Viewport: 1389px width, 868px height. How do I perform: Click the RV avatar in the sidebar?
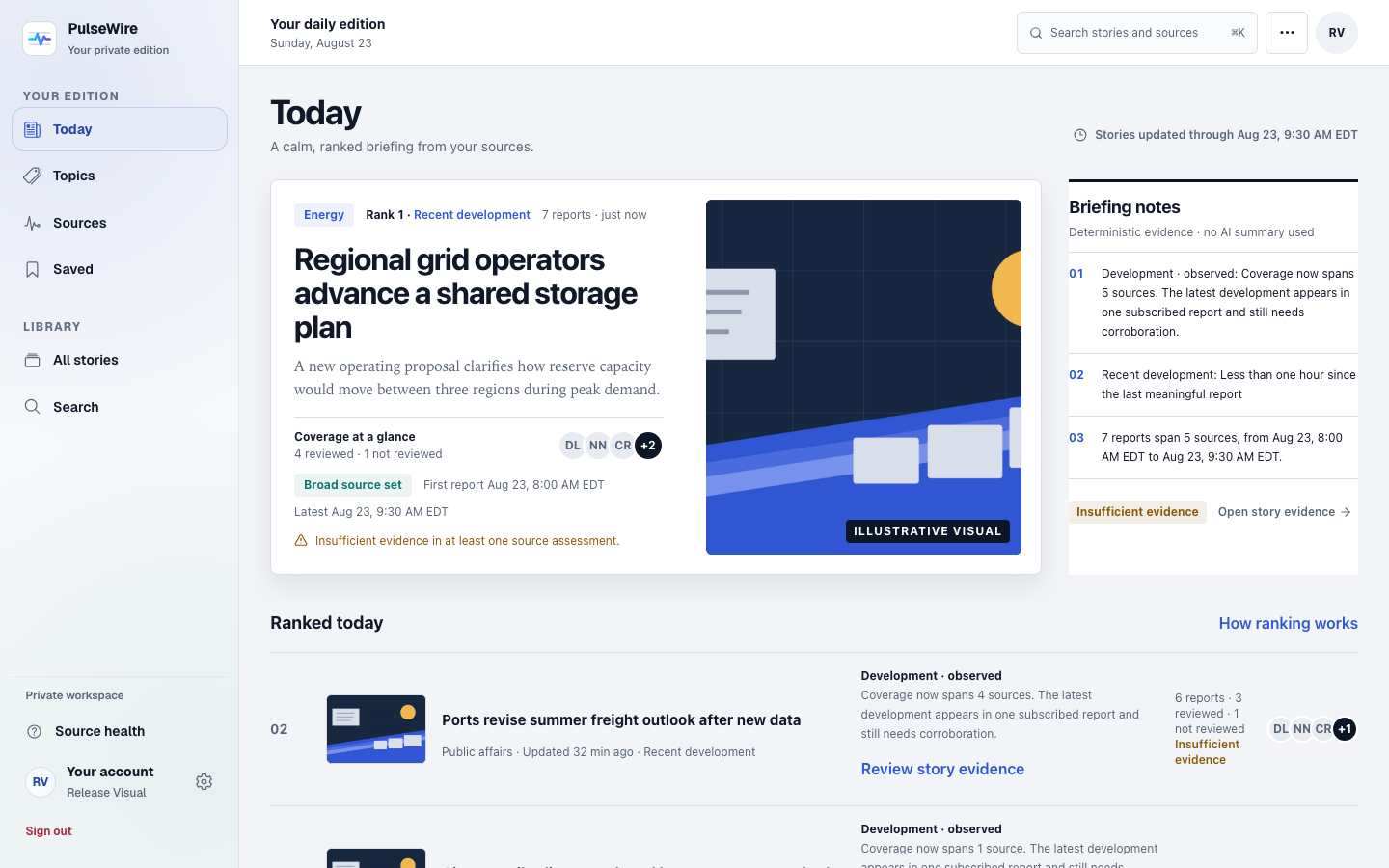[41, 781]
